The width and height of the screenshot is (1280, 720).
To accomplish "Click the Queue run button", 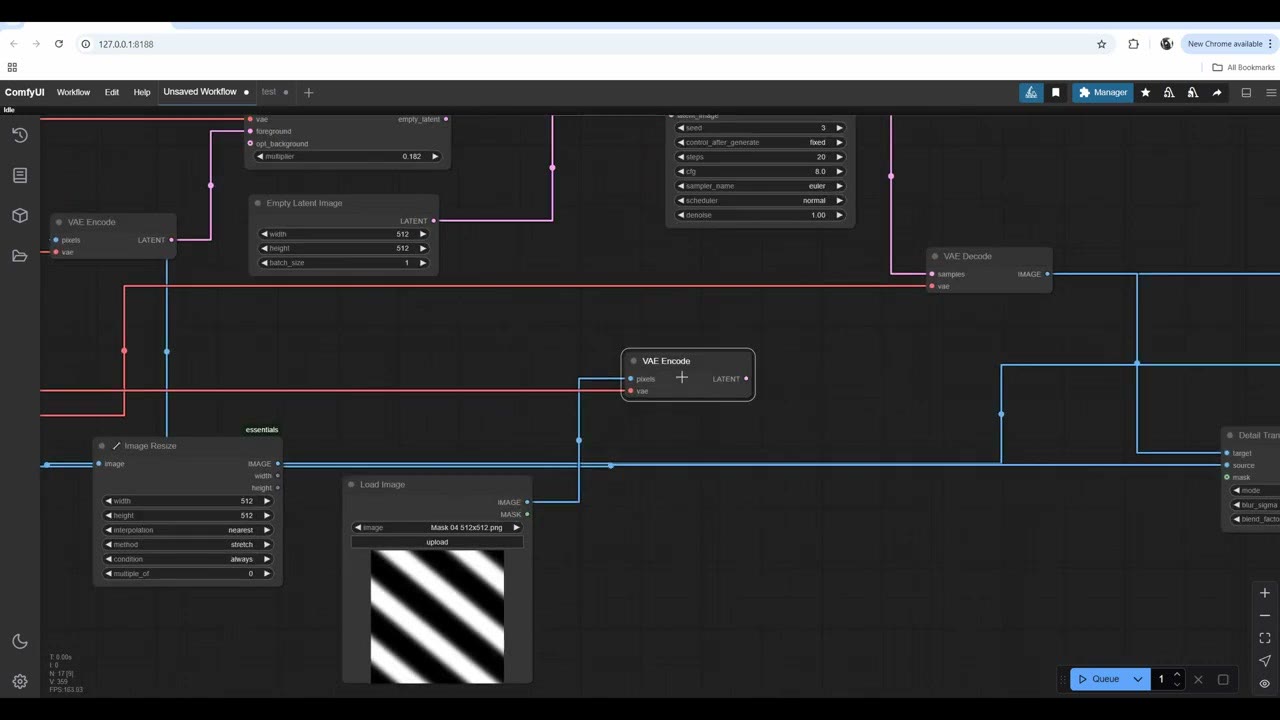I will click(1098, 679).
